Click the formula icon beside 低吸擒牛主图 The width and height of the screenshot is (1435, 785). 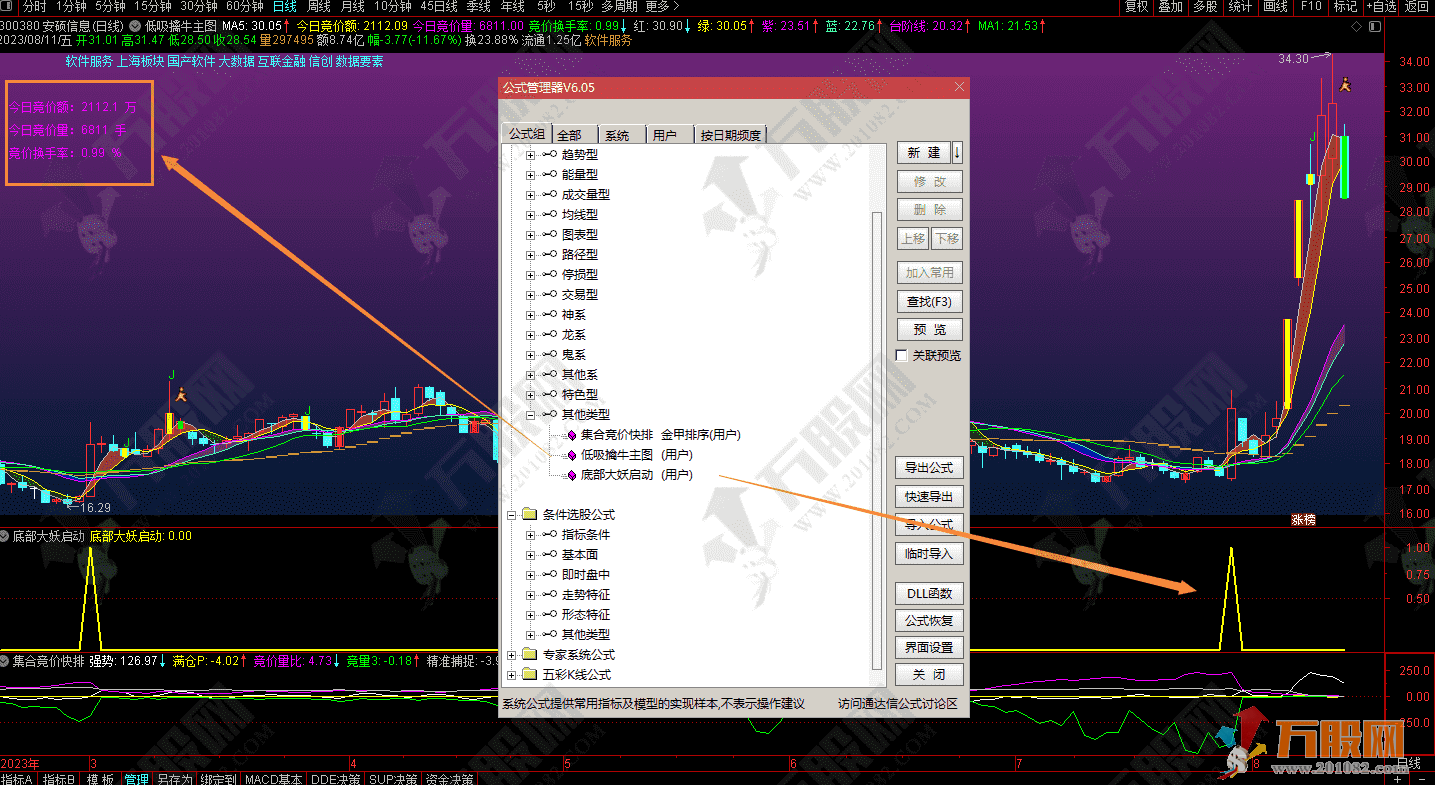(571, 455)
